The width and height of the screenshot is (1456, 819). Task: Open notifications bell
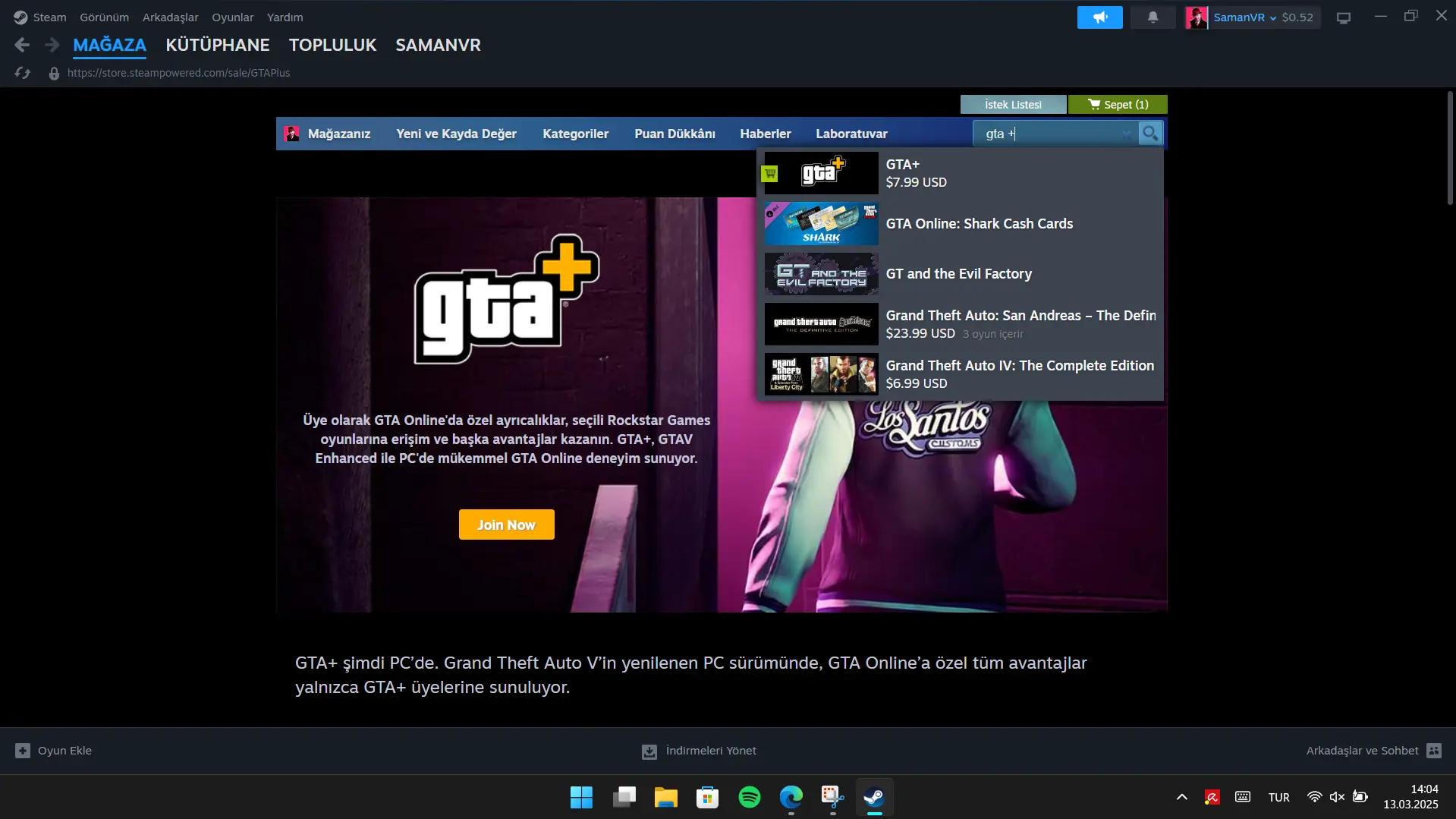[x=1153, y=17]
